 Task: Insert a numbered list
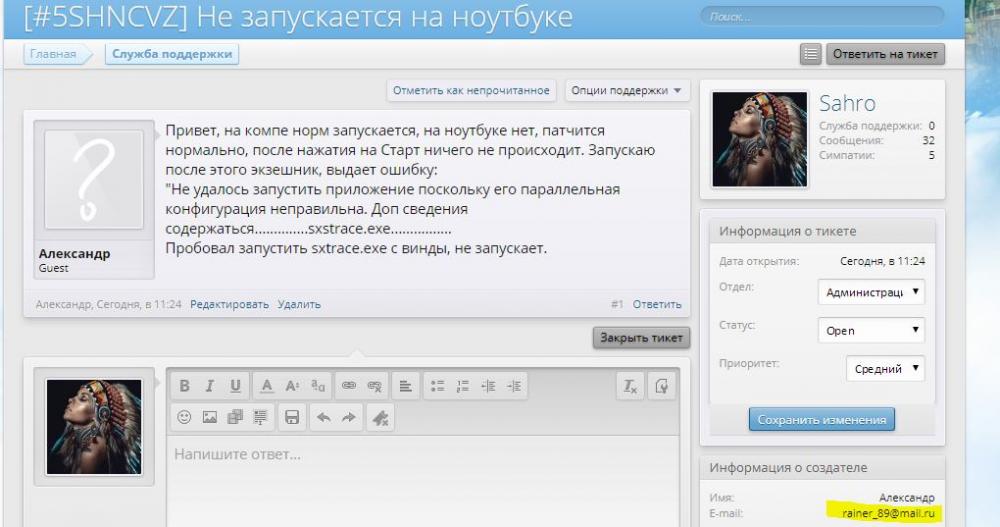pos(462,386)
